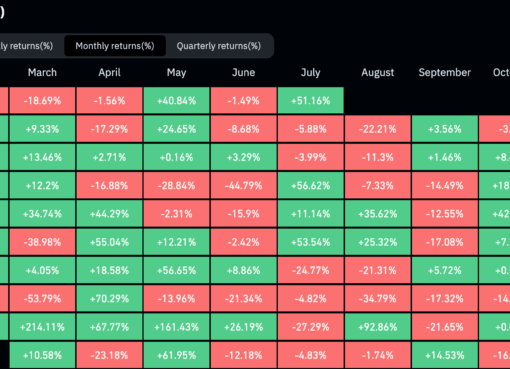The width and height of the screenshot is (510, 369).
Task: Select the +214.11% March cell
Action: [42, 327]
